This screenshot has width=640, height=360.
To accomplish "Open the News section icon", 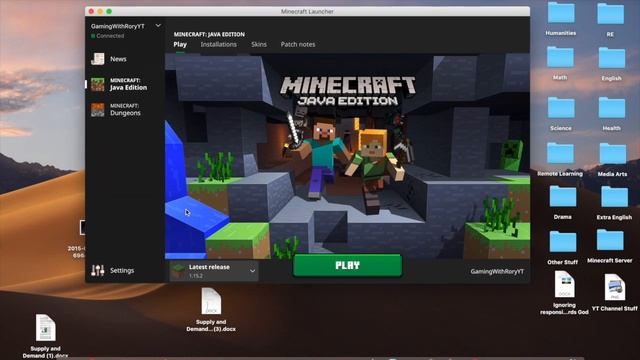I will (98, 59).
